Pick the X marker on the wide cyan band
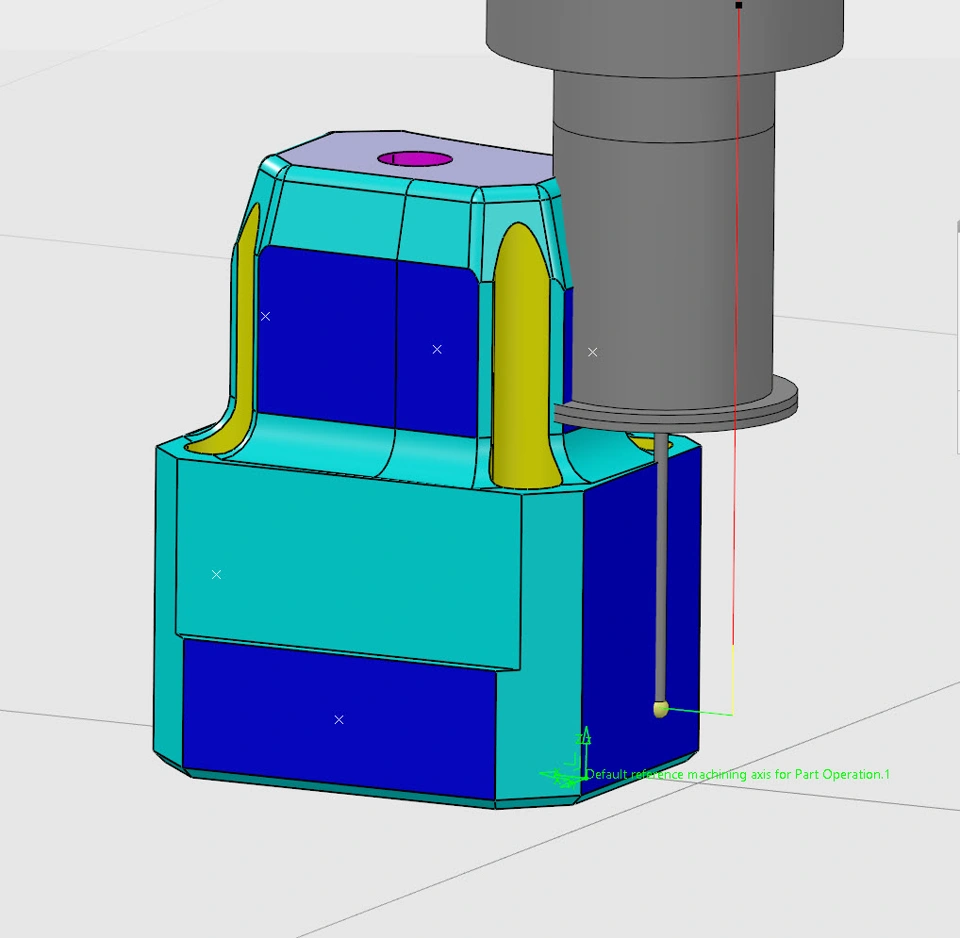Image resolution: width=960 pixels, height=938 pixels. [217, 575]
